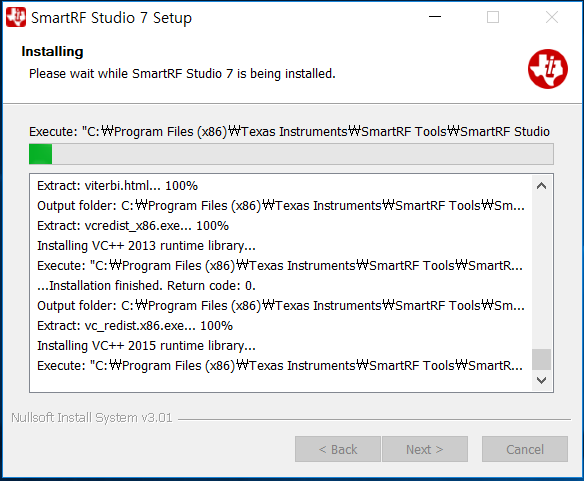Close the SmartRF Studio 7 Setup window
584x481 pixels.
552,17
